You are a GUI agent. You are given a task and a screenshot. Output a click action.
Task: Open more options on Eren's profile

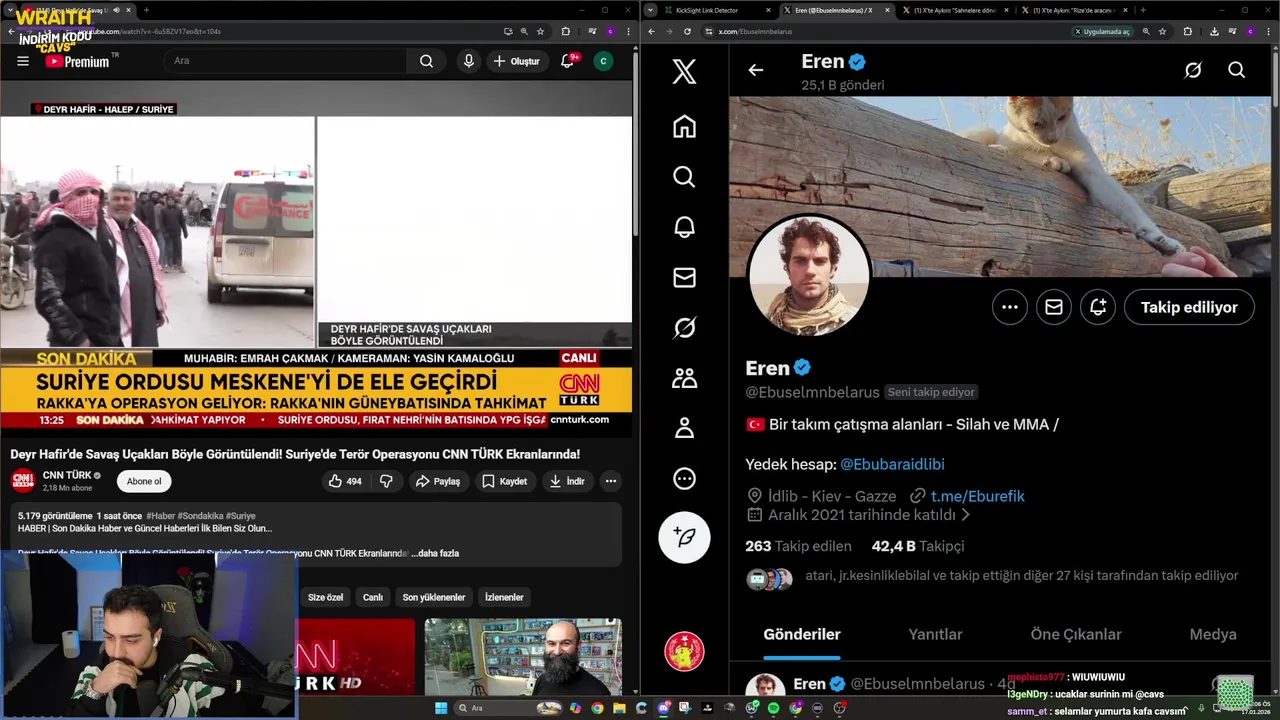(1010, 307)
